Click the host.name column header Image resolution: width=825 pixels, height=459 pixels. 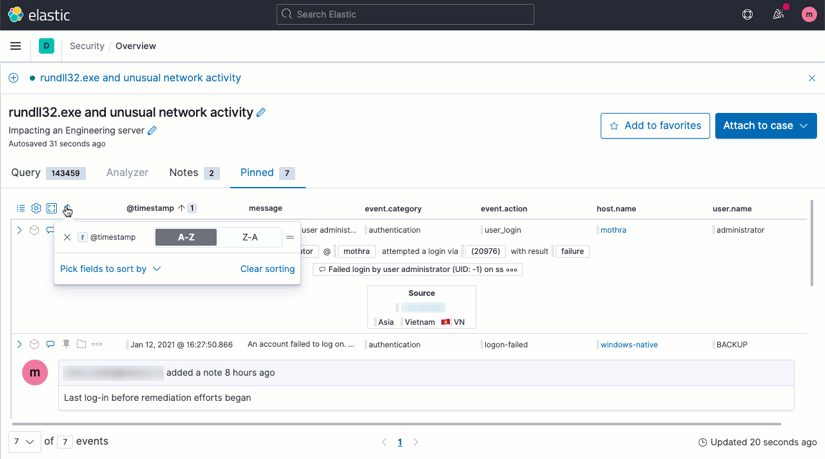coord(616,209)
